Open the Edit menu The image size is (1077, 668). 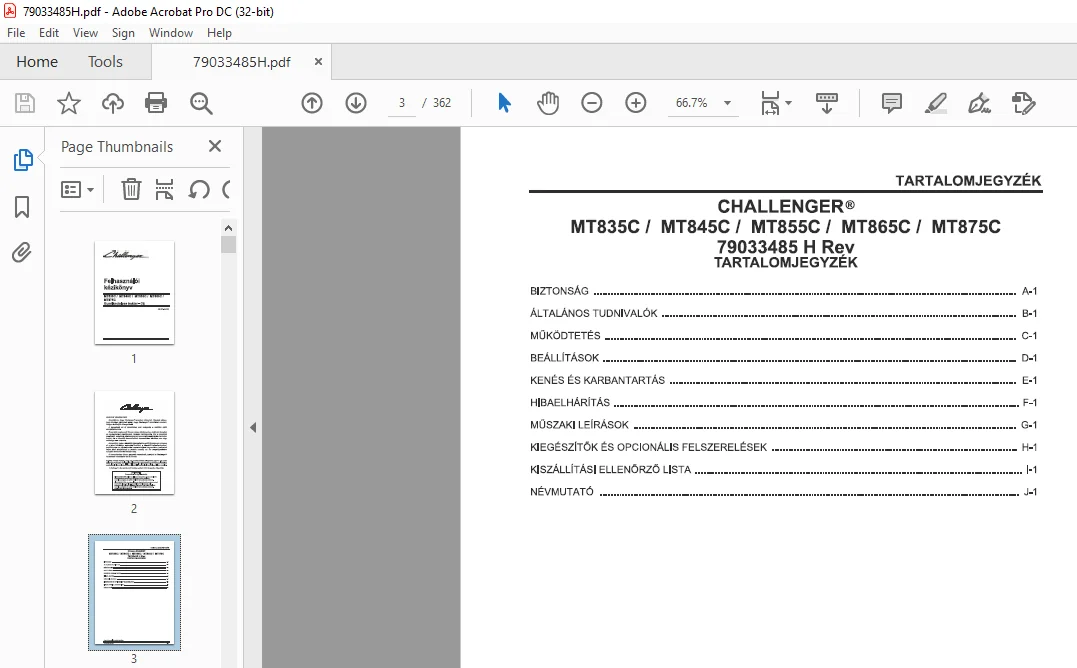[x=49, y=32]
